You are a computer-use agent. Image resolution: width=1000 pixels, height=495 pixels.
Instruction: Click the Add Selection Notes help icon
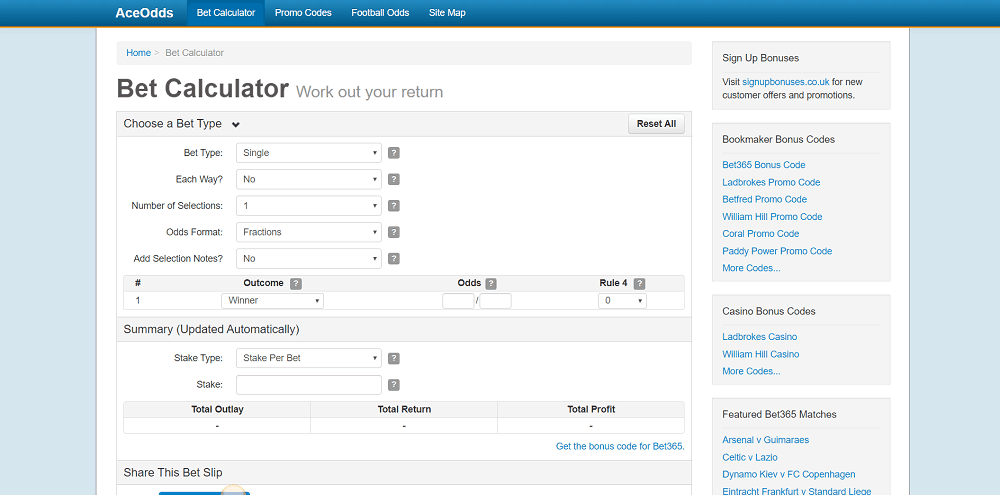point(394,258)
